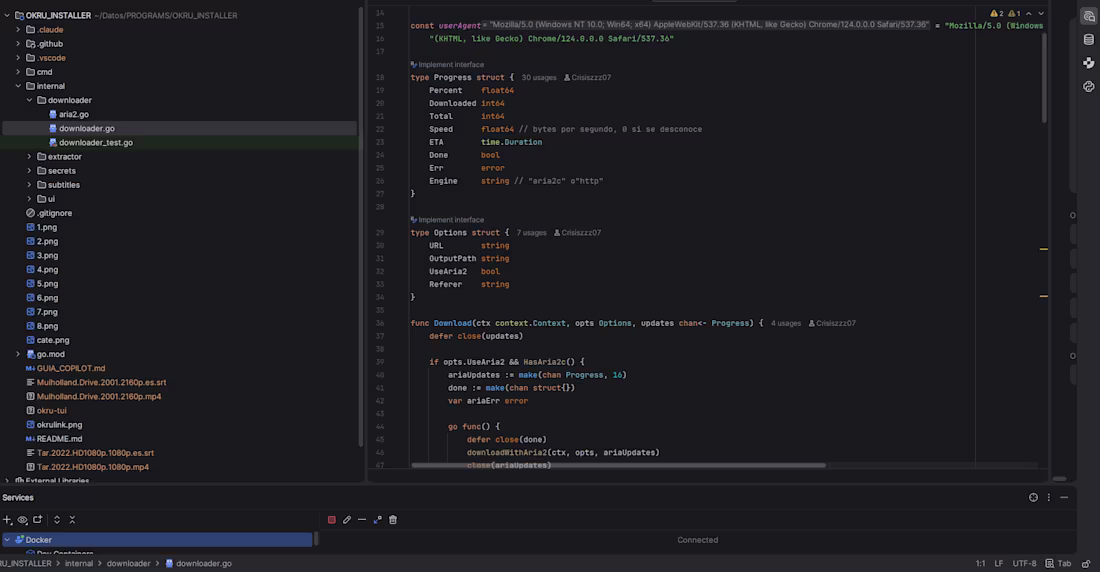Screen dimensions: 1100x572
Task: Open the AI chat tool window icon
Action: (1088, 17)
